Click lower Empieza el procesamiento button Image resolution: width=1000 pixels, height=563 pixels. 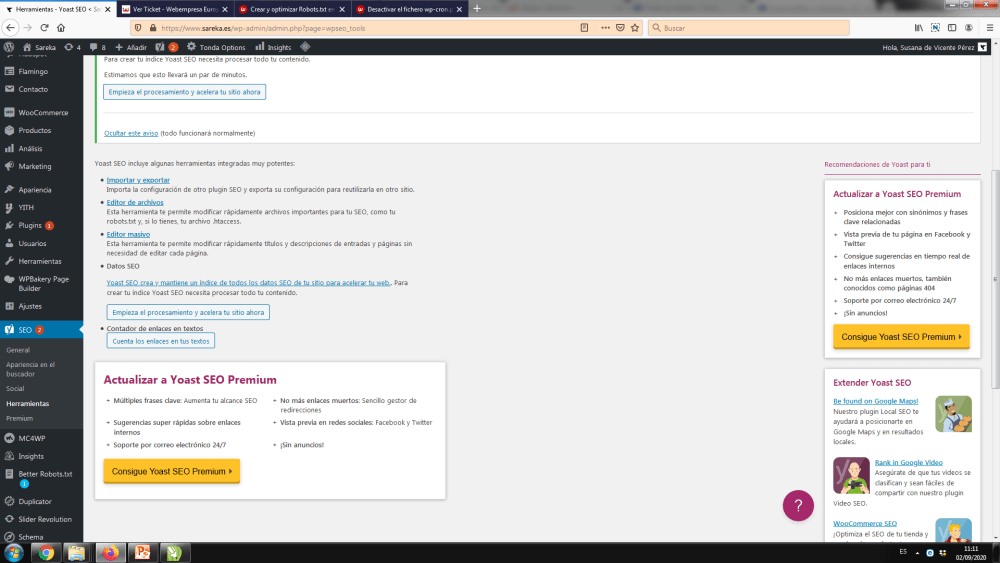tap(188, 312)
